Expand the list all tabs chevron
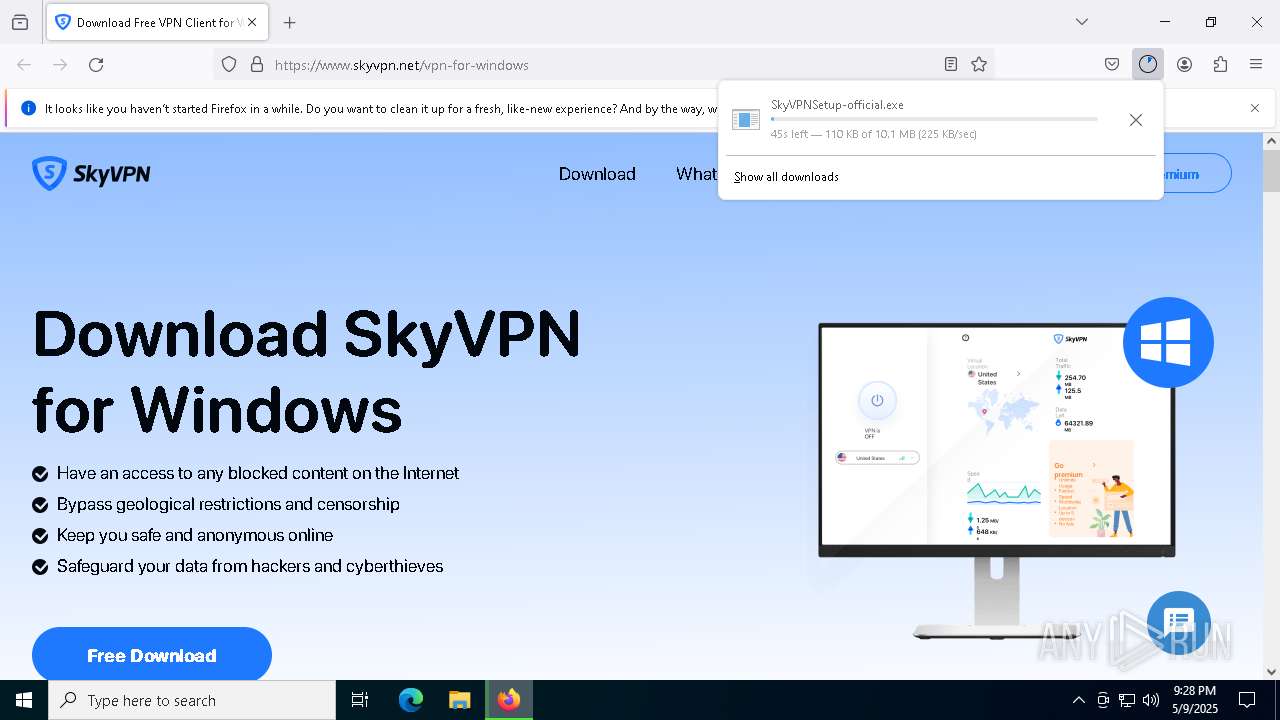 tap(1081, 22)
